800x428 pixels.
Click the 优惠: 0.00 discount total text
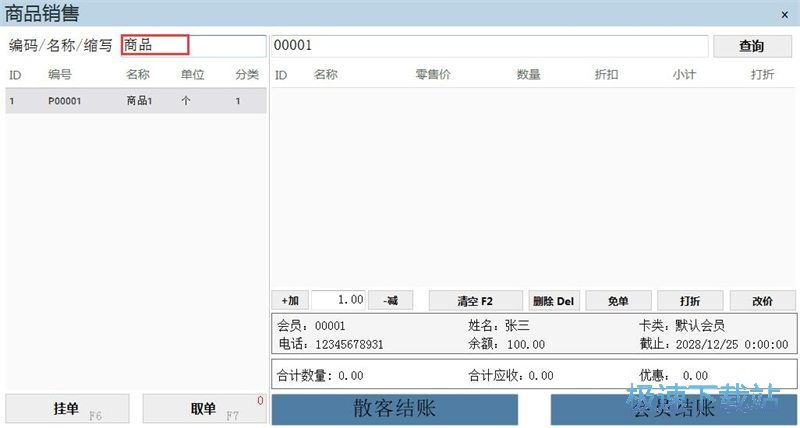tap(673, 376)
